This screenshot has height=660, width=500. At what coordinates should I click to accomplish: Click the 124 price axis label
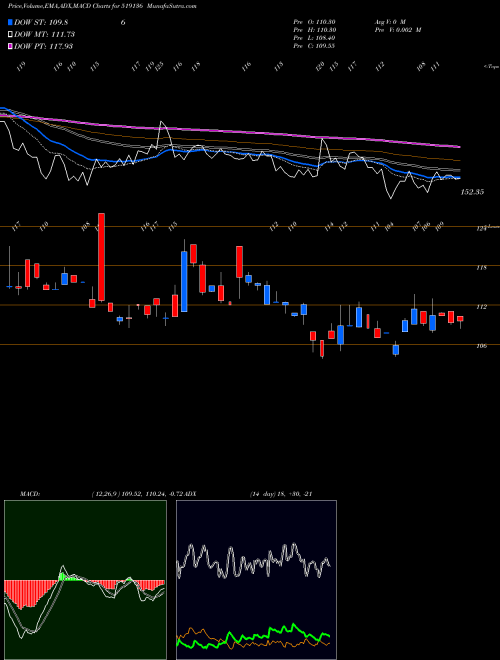pyautogui.click(x=481, y=229)
